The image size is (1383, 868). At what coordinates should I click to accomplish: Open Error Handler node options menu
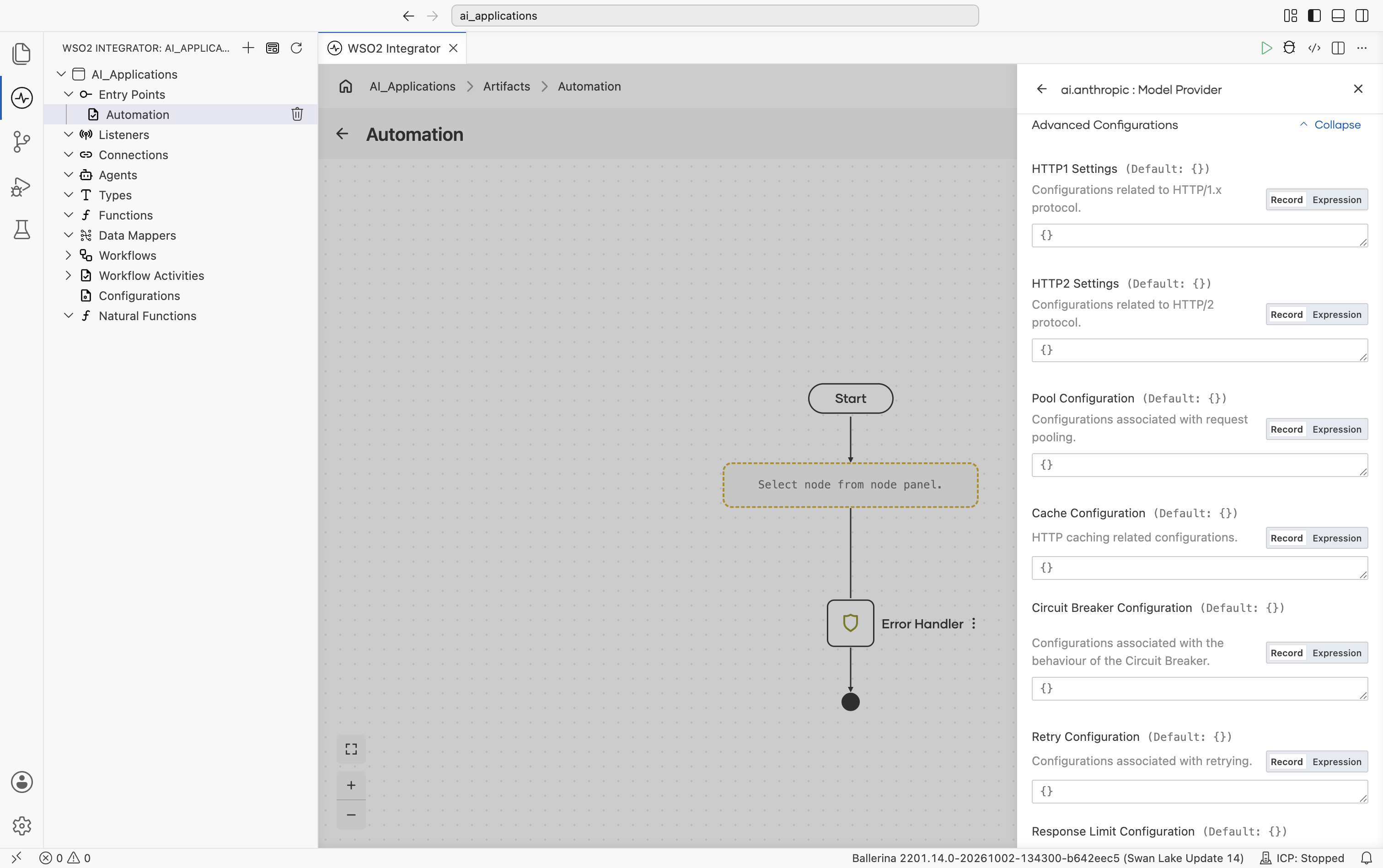[974, 623]
